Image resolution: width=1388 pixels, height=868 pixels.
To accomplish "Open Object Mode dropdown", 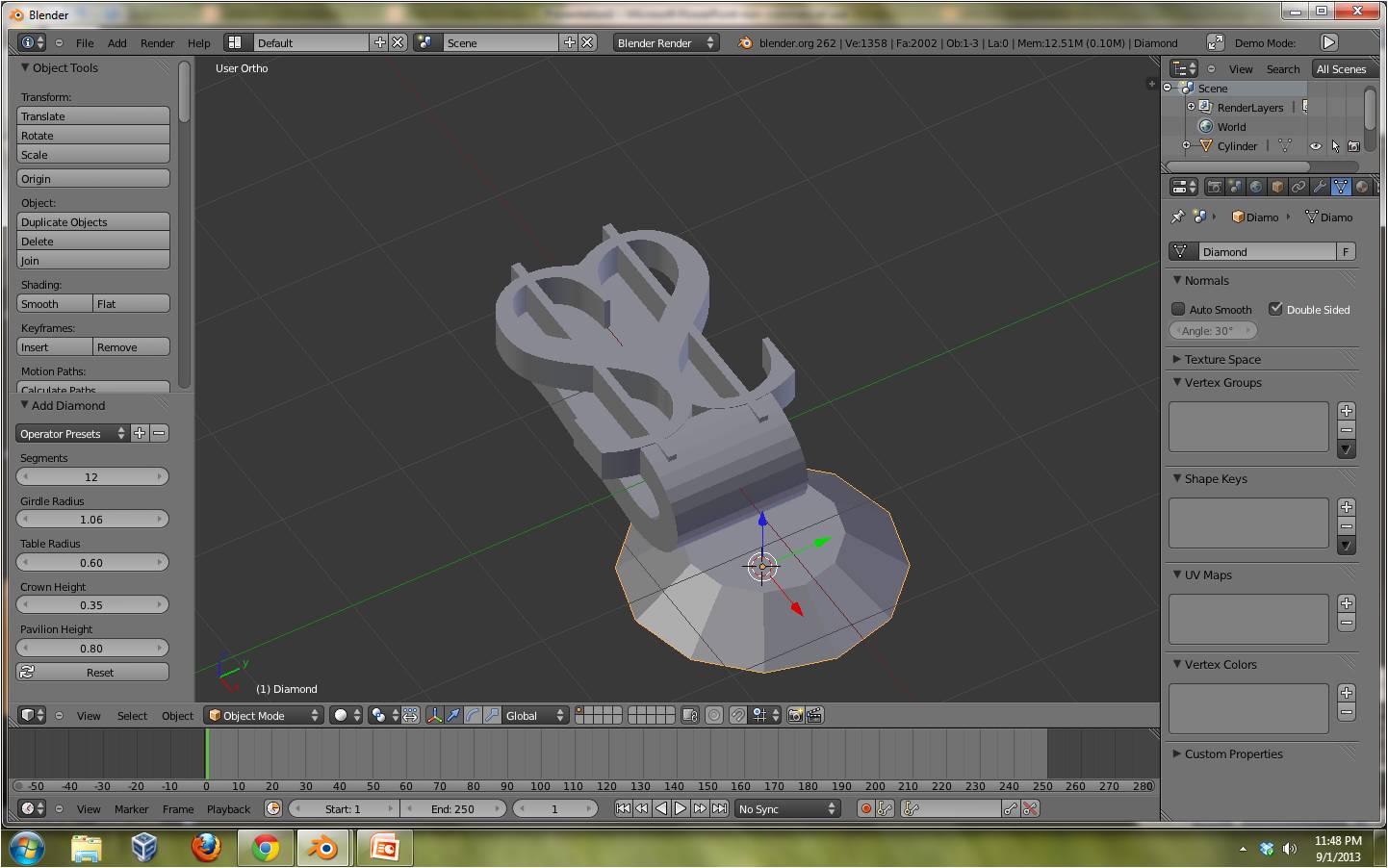I will 264,715.
